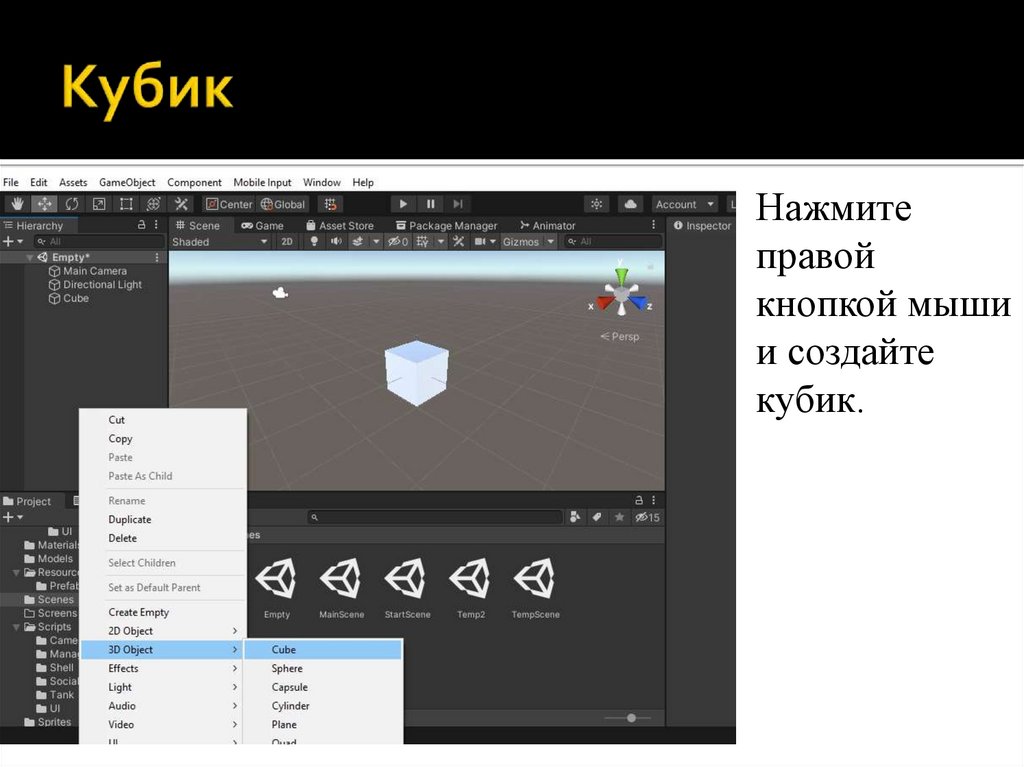
Task: Toggle 2D scene view mode
Action: click(287, 242)
